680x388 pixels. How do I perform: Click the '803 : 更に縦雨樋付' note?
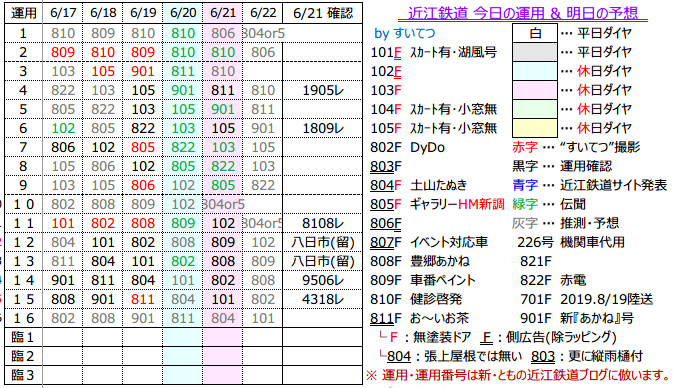coord(586,357)
